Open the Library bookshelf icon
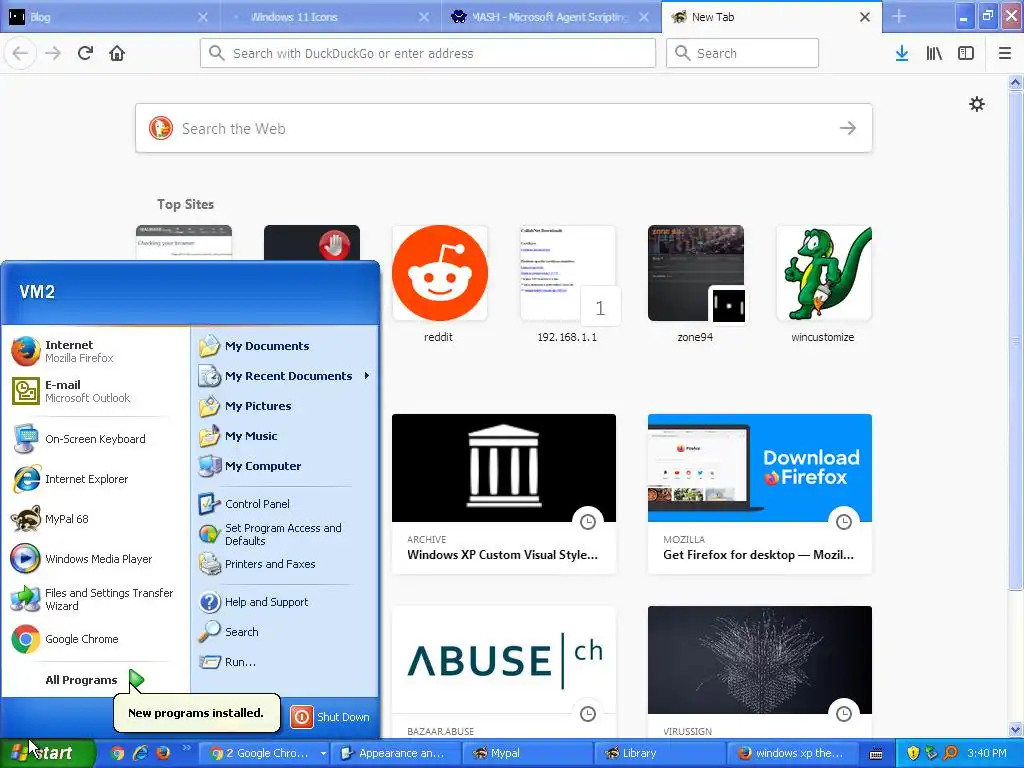Viewport: 1024px width, 768px height. (934, 53)
